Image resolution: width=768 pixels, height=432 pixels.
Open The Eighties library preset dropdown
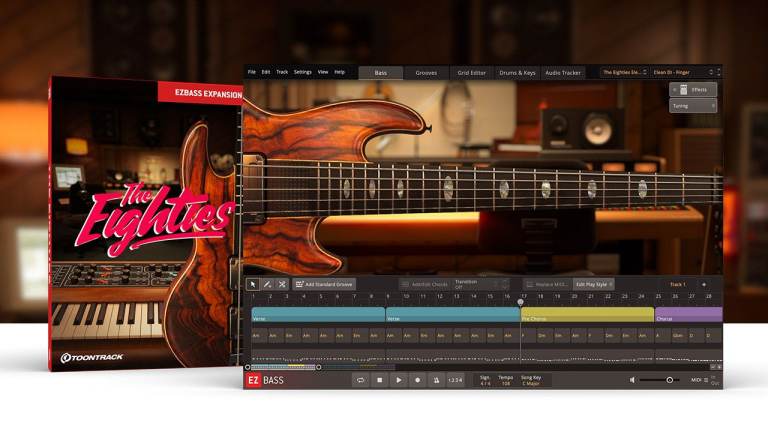click(622, 72)
